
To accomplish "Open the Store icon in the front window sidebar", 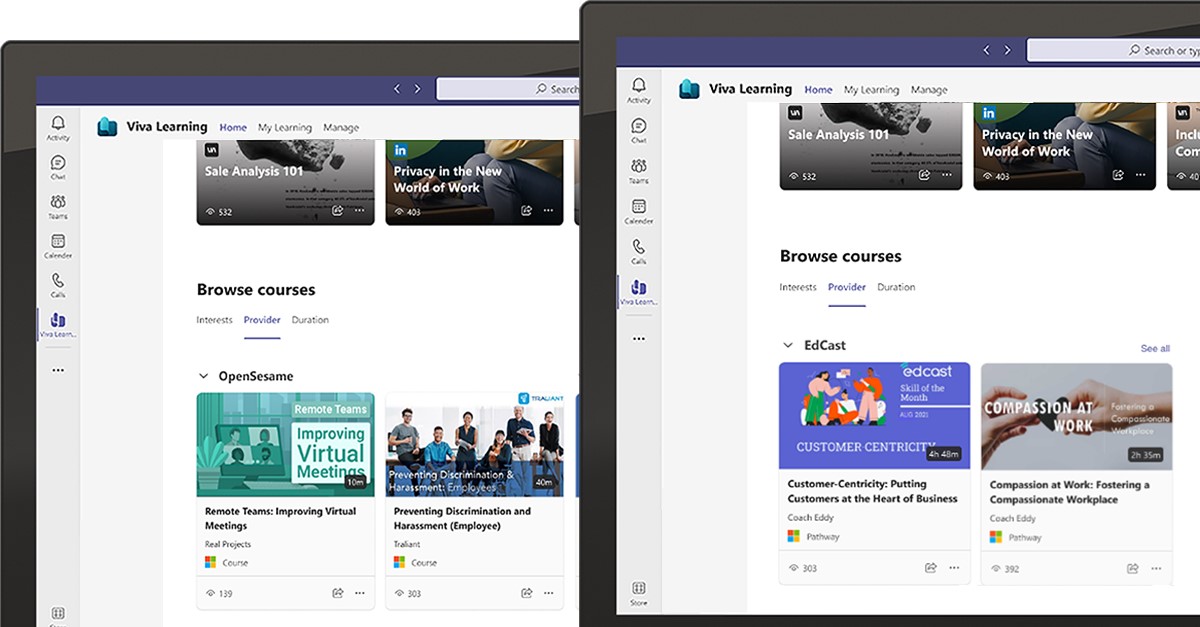I will pos(639,592).
